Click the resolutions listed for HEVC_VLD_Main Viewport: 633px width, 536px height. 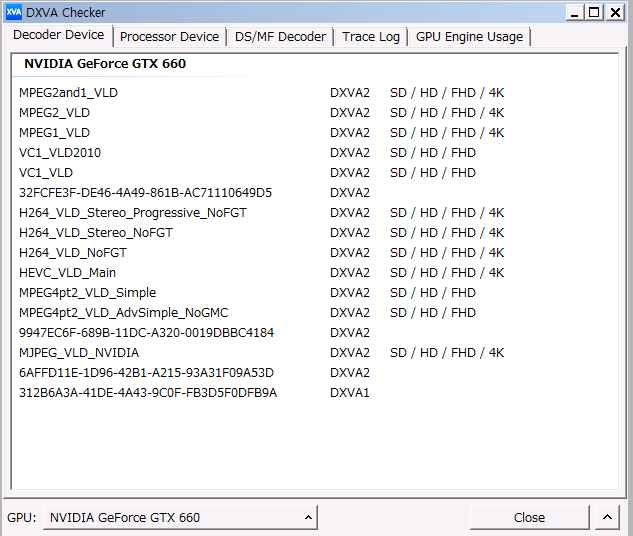click(x=447, y=273)
